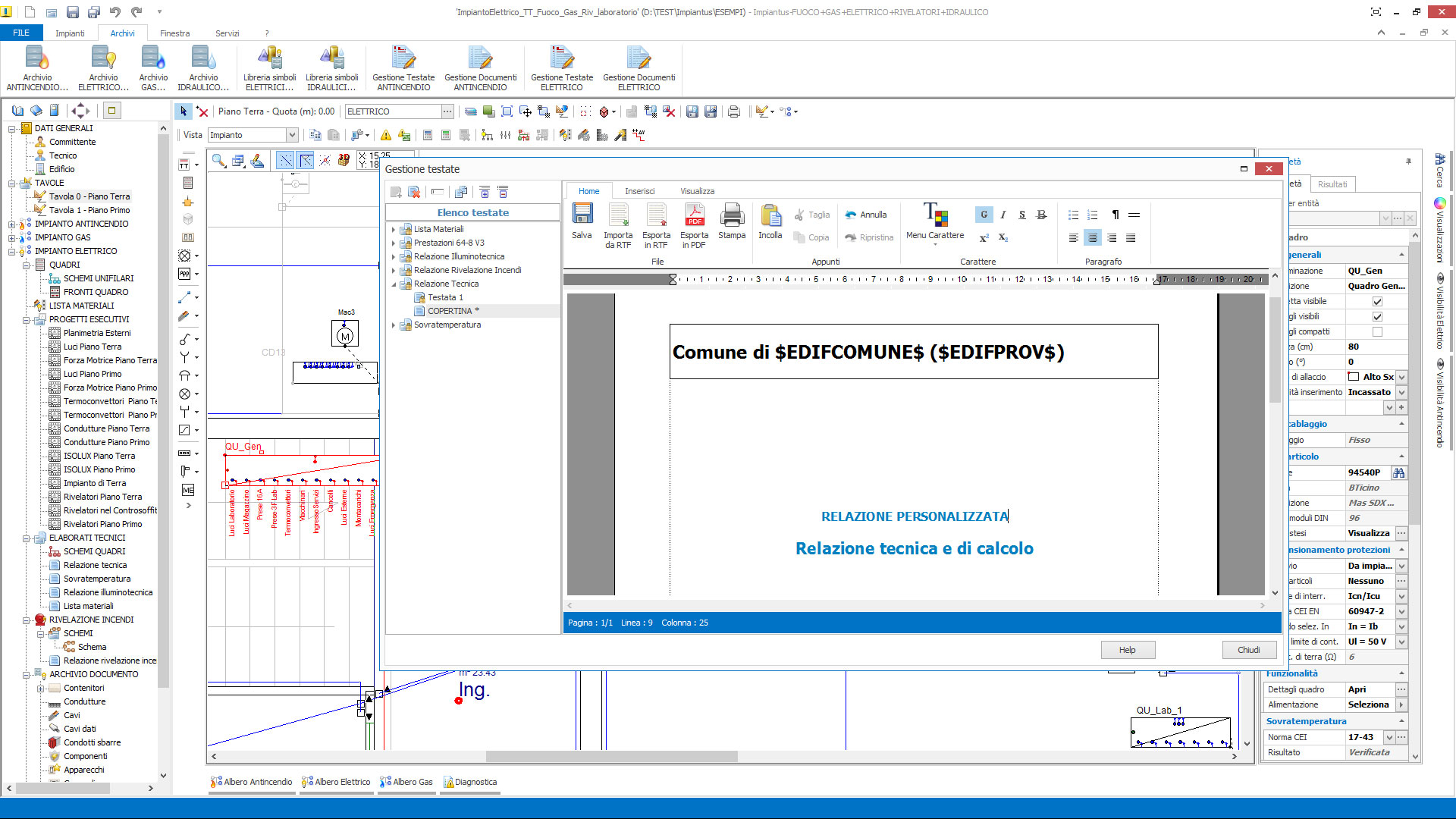Toggle the checked box in the 'gli visibili' row
This screenshot has width=1456, height=819.
1377,316
